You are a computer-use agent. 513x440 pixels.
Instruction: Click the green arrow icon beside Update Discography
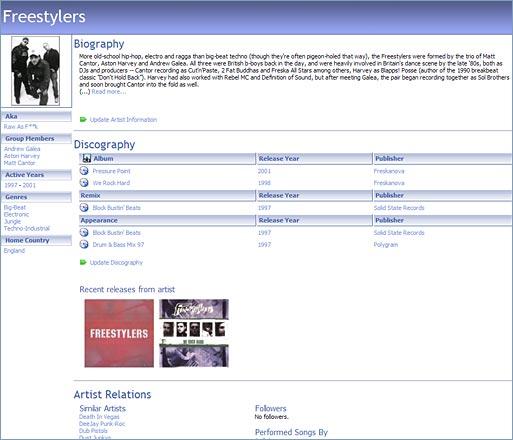(x=83, y=262)
